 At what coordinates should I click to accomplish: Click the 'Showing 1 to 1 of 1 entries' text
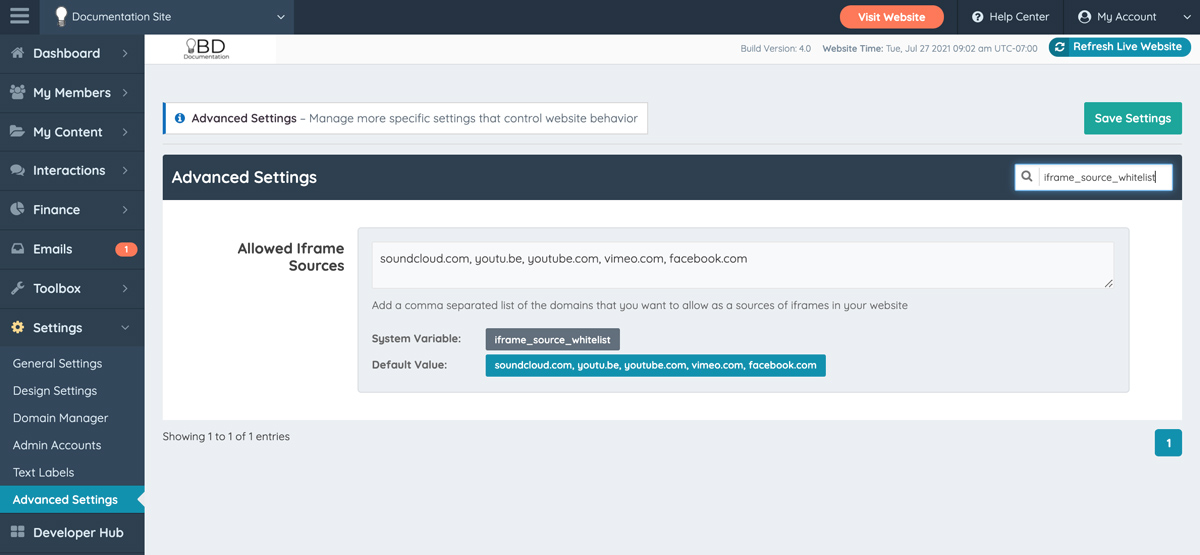[226, 436]
